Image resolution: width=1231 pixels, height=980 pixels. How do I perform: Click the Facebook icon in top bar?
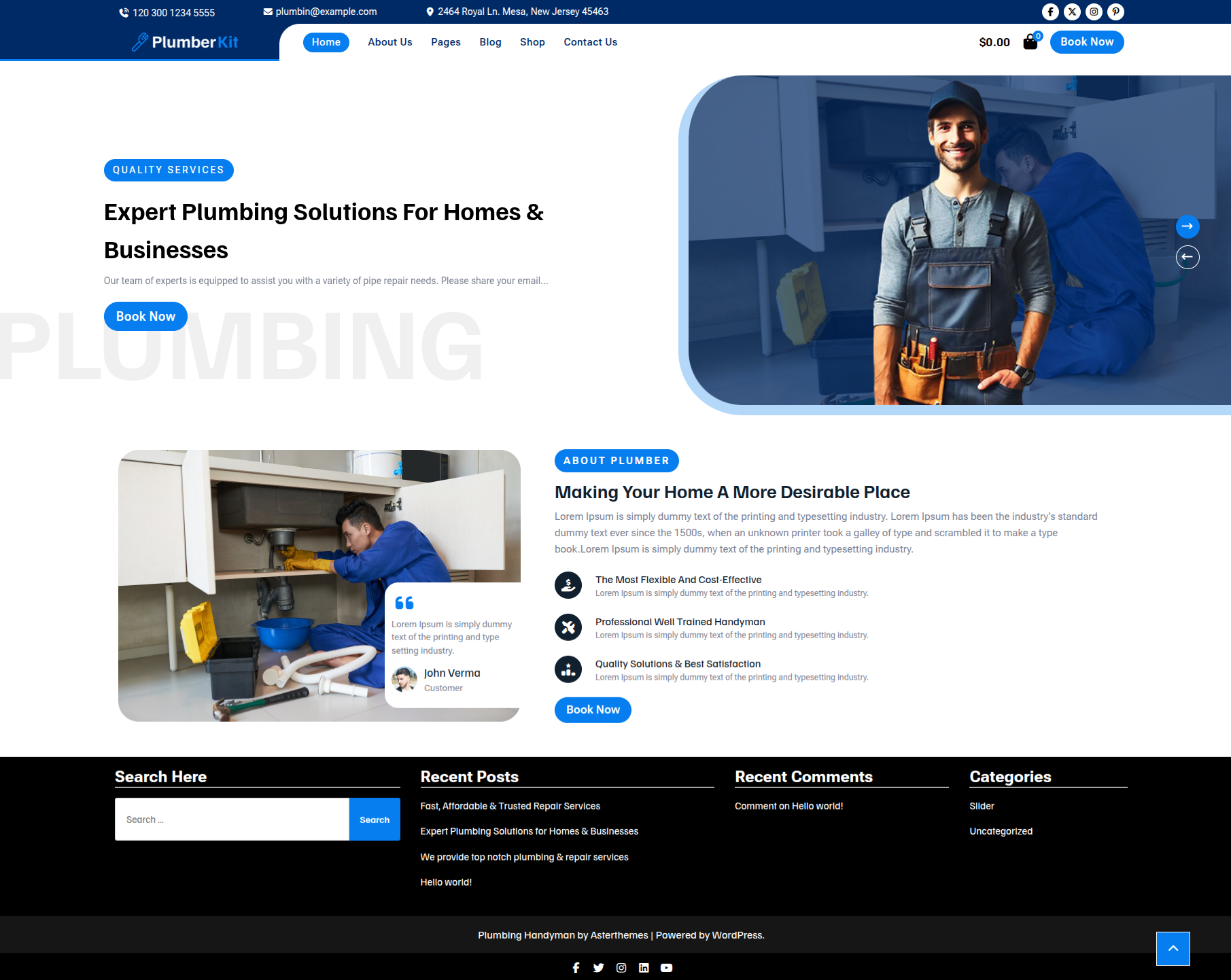(x=1050, y=12)
